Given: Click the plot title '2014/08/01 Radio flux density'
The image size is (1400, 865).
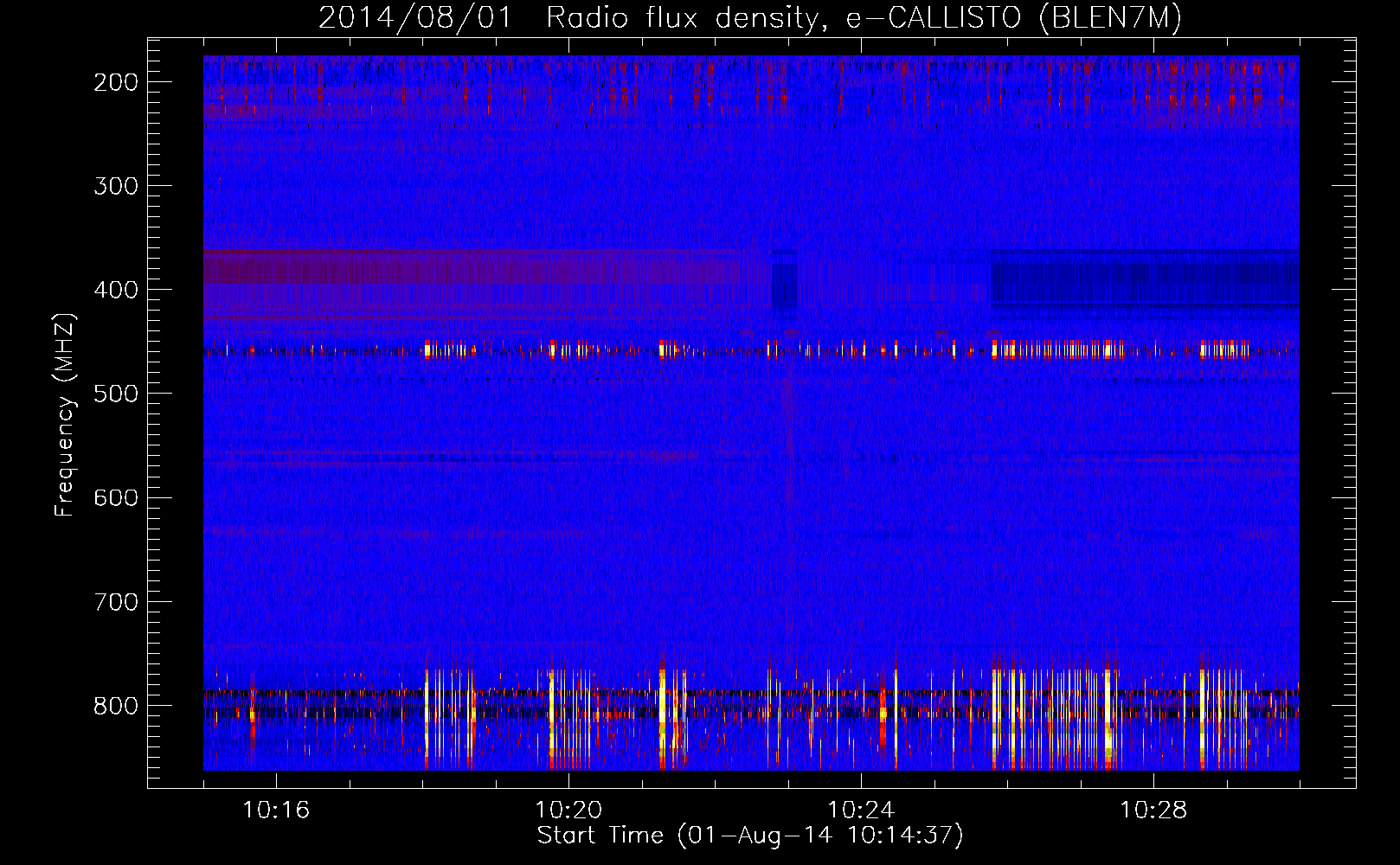Looking at the screenshot, I should [x=750, y=18].
